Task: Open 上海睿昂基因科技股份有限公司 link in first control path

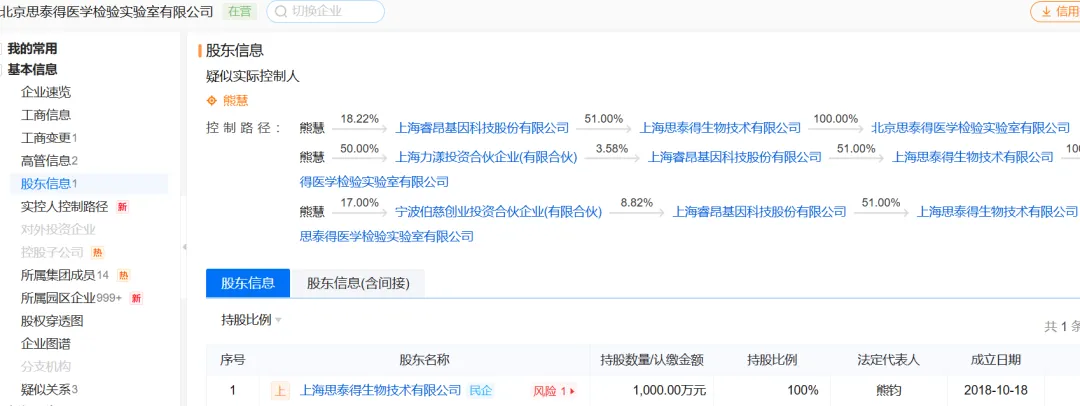Action: (x=482, y=128)
